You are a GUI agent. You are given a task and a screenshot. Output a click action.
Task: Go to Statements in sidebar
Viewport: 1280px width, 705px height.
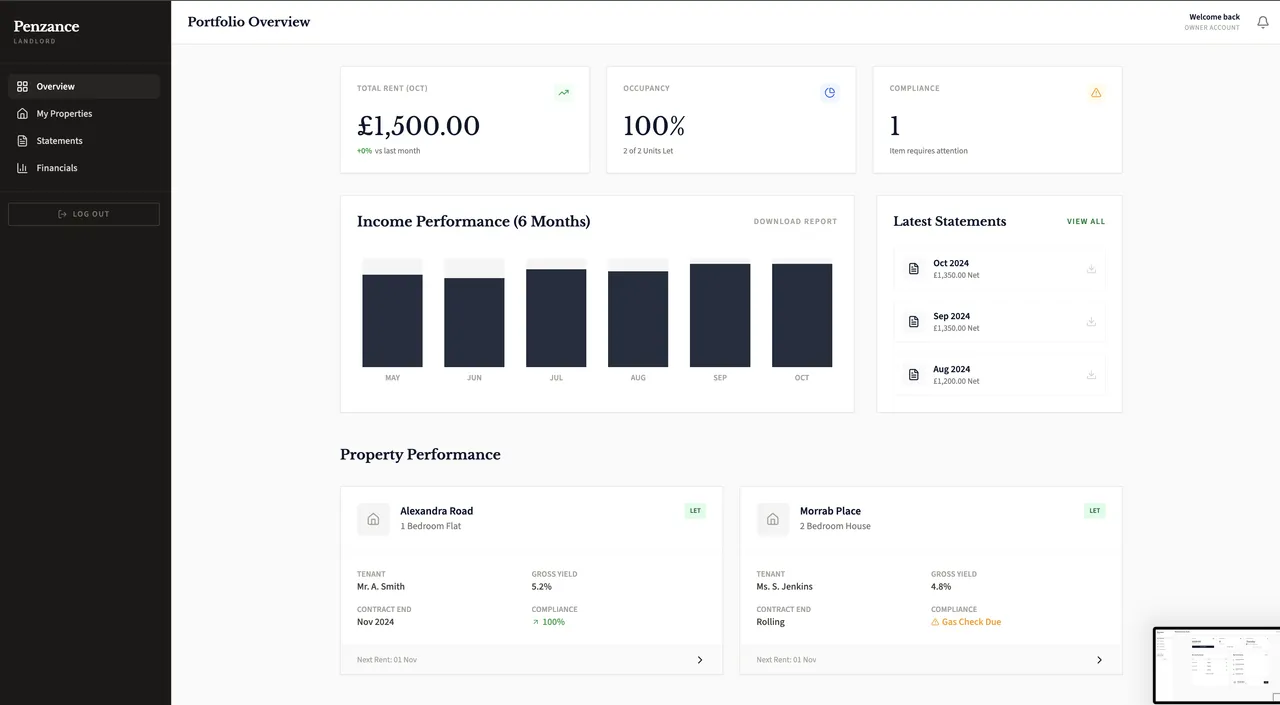59,141
